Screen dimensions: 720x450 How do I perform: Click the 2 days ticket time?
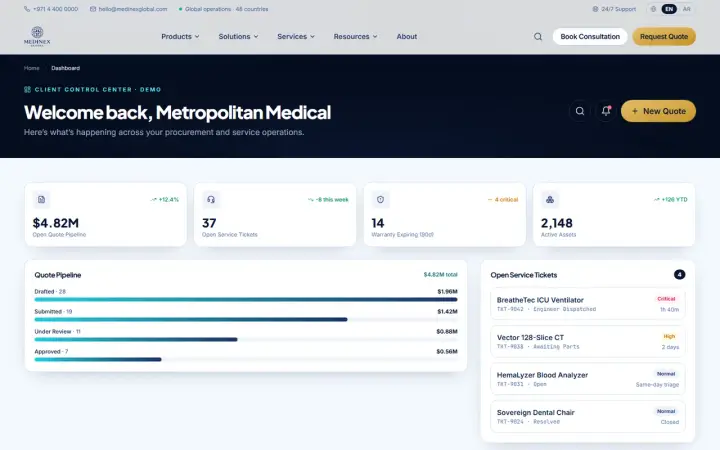670,347
